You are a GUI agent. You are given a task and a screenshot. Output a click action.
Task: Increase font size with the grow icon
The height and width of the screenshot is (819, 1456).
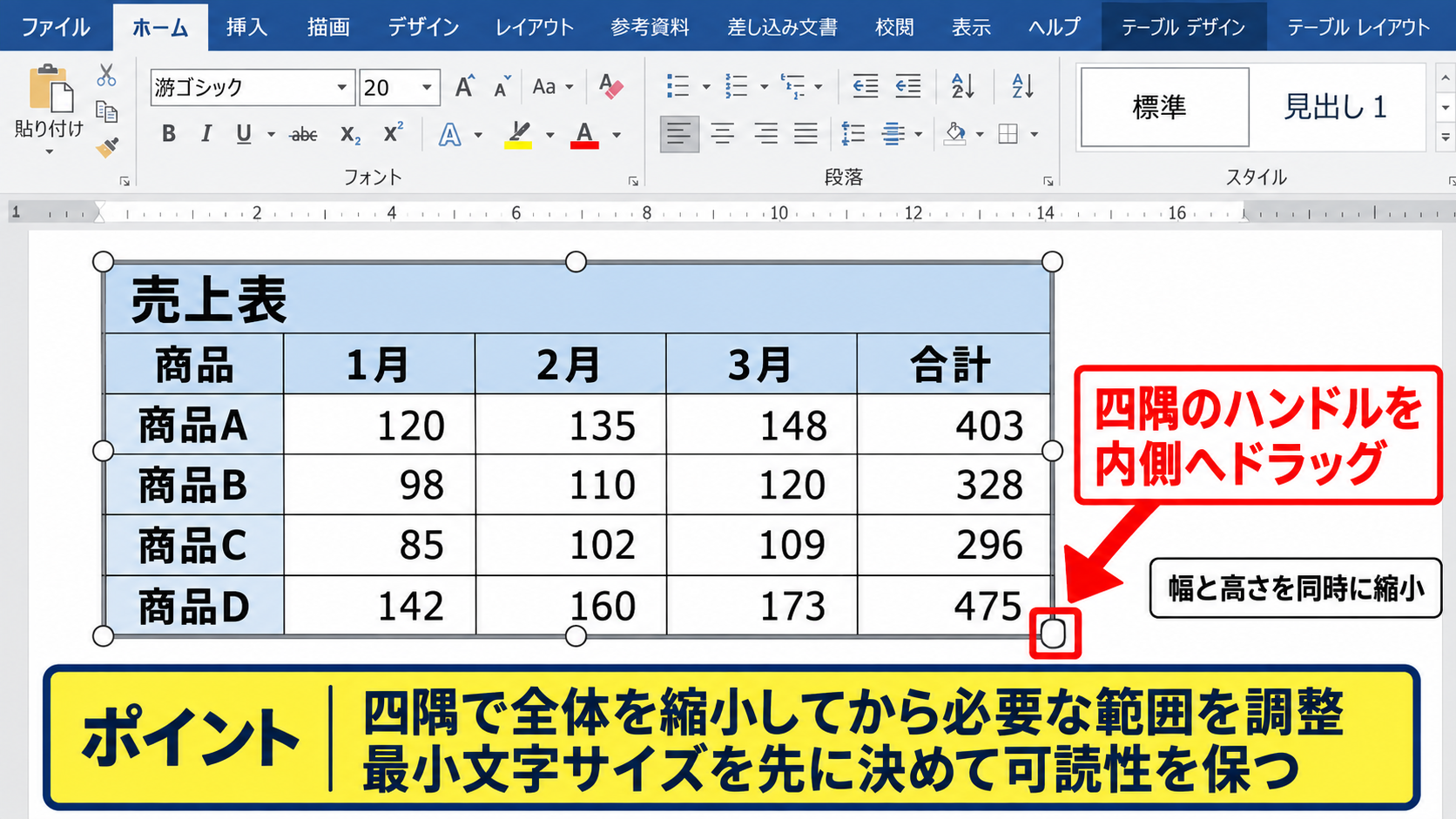(x=464, y=87)
